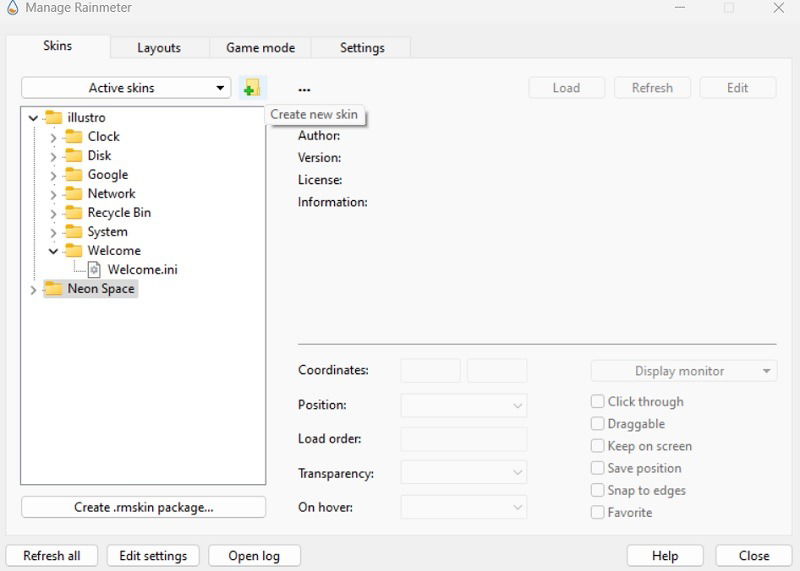Expand the System tree node

click(x=53, y=233)
